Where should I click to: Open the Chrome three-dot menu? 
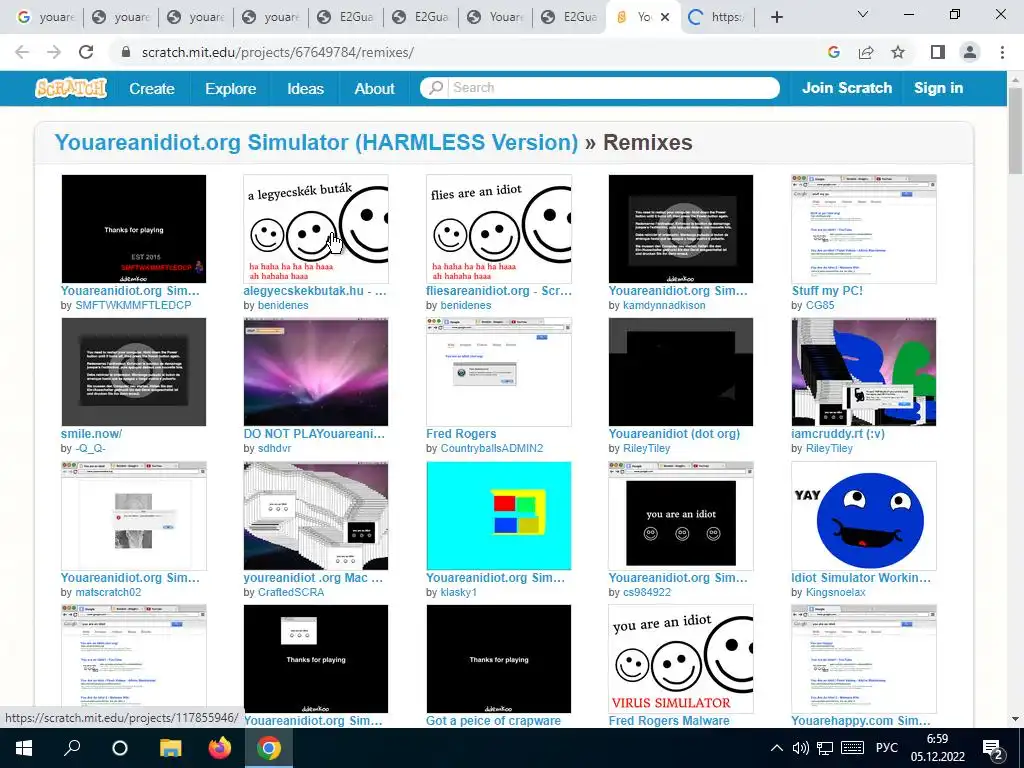click(x=1002, y=52)
